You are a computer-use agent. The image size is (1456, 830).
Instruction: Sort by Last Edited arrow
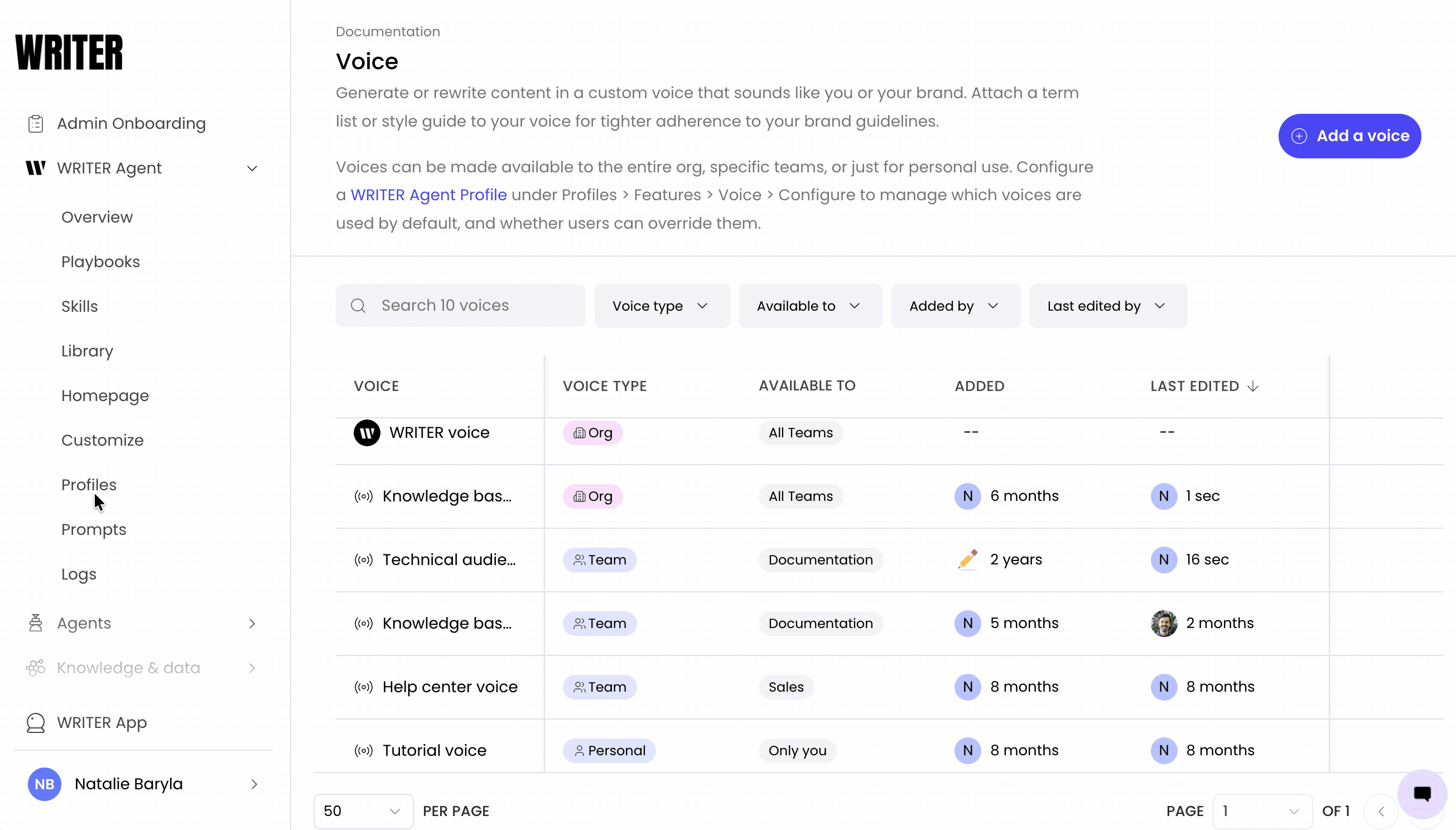tap(1252, 386)
